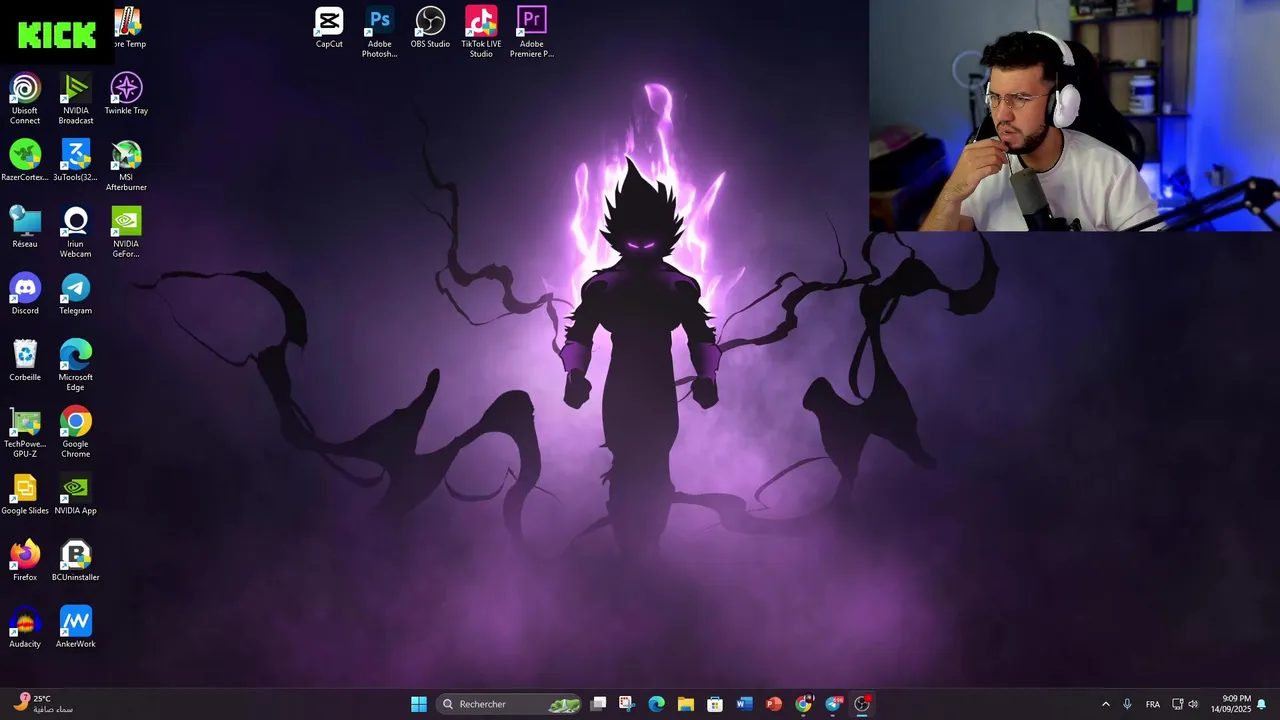Select the Twinkle Tray icon
Screen dimensions: 1280x720
pyautogui.click(x=126, y=93)
